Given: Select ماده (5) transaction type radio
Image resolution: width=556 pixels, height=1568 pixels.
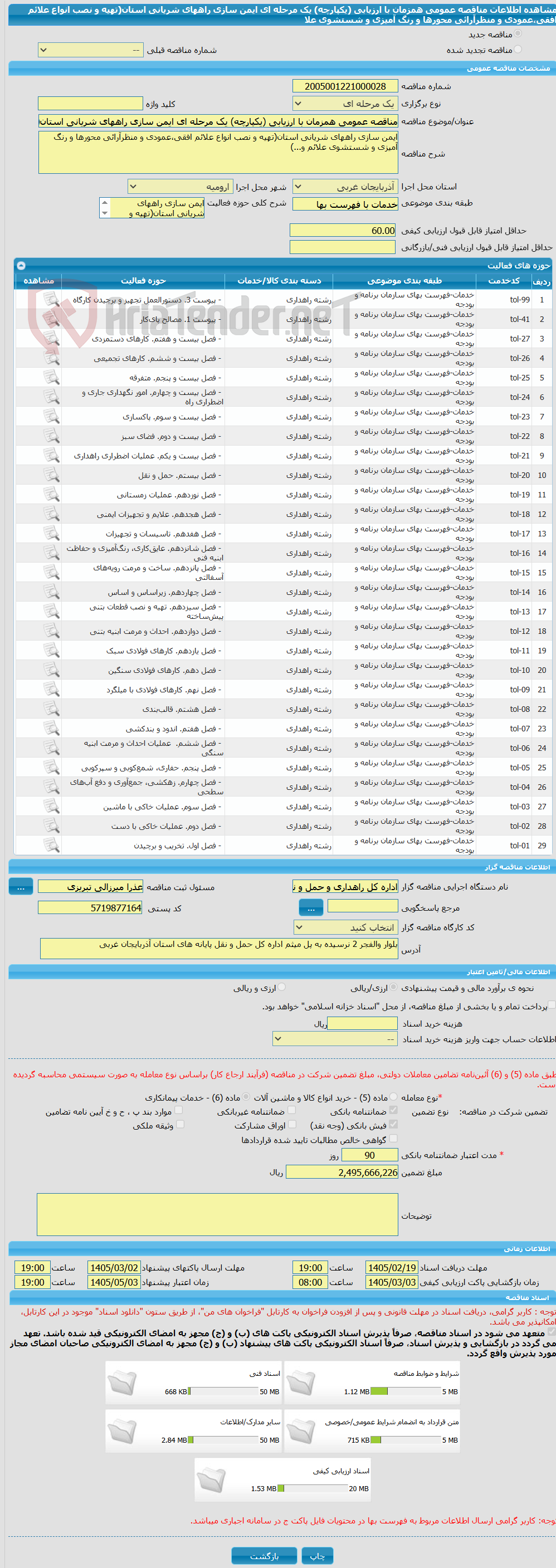Looking at the screenshot, I should [393, 1096].
